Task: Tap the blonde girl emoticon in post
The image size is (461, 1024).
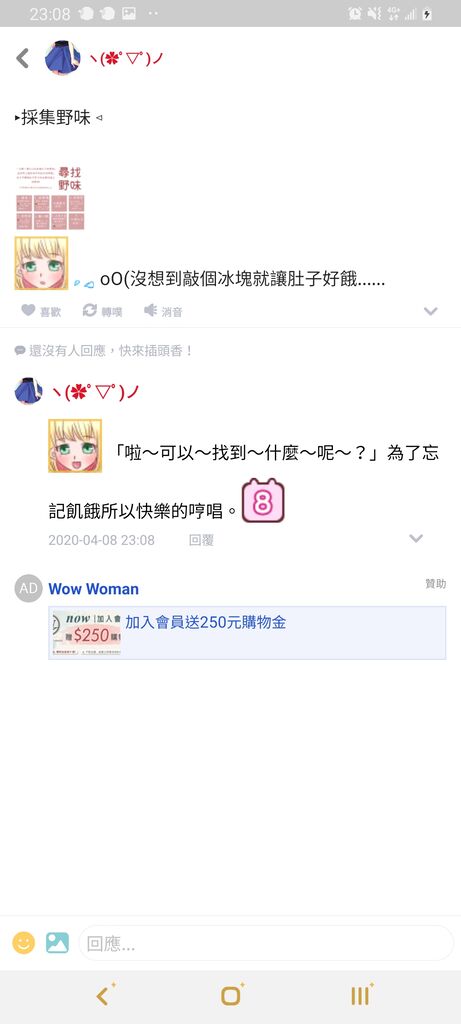Action: [41, 263]
